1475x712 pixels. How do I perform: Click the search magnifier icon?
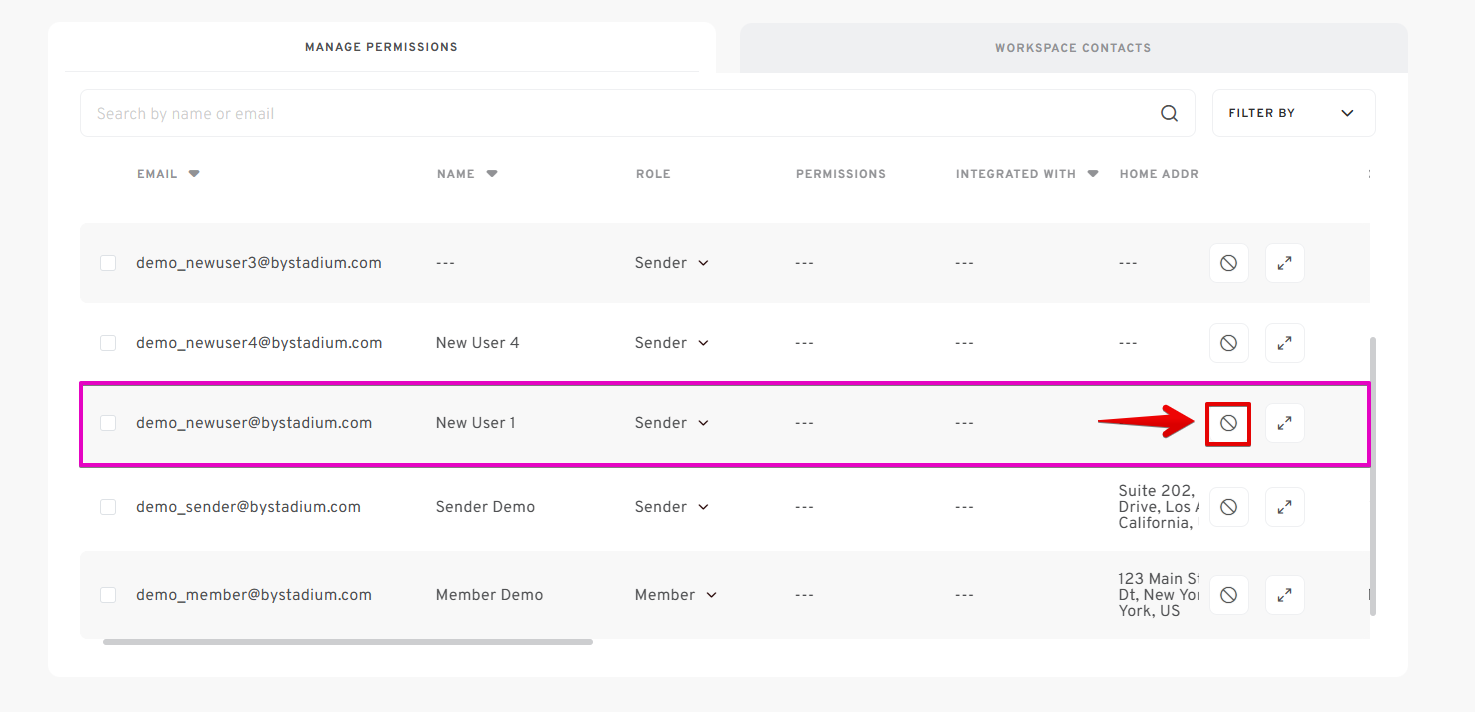(1169, 114)
